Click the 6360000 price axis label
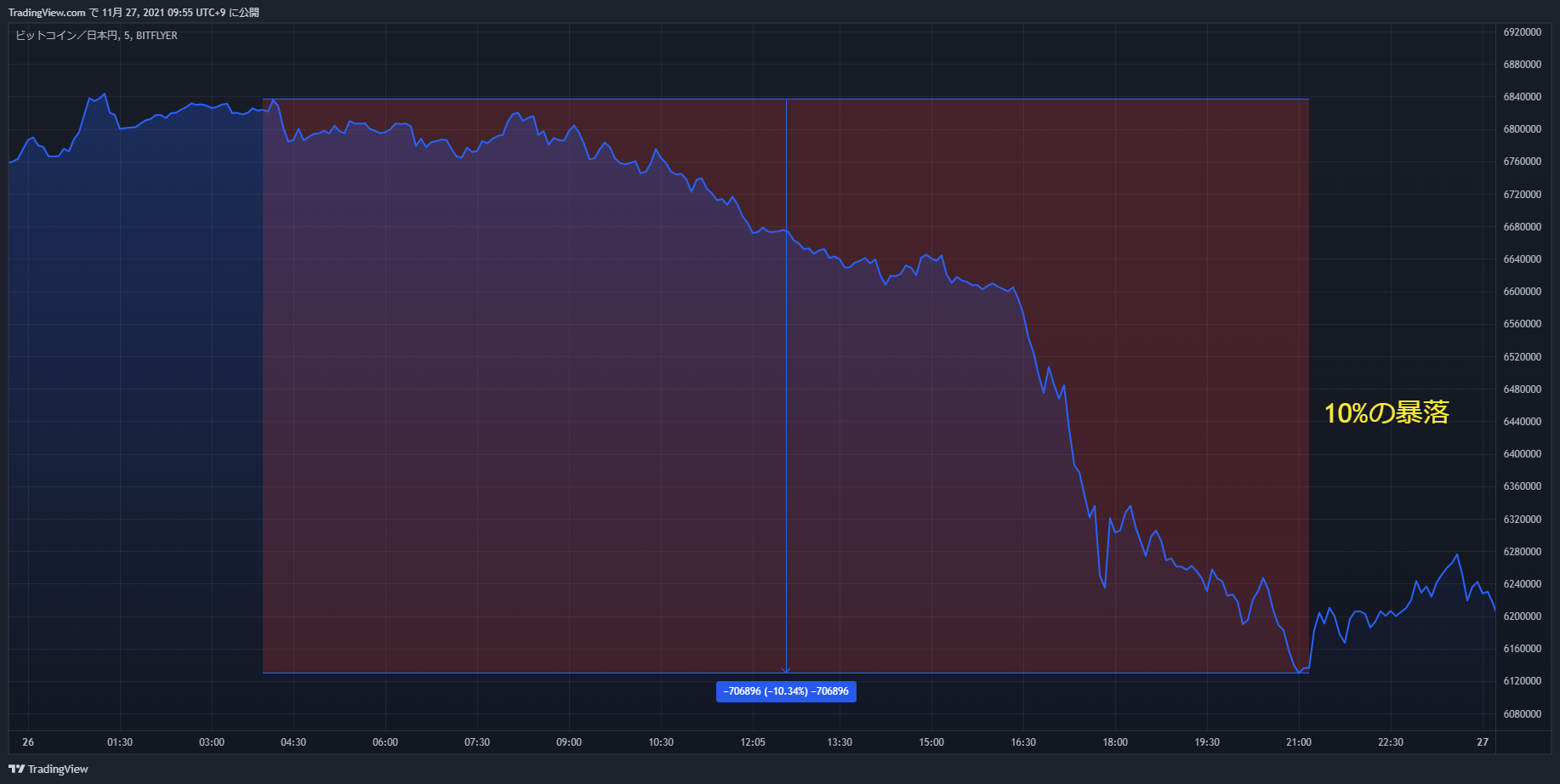Image resolution: width=1560 pixels, height=784 pixels. [x=1523, y=486]
